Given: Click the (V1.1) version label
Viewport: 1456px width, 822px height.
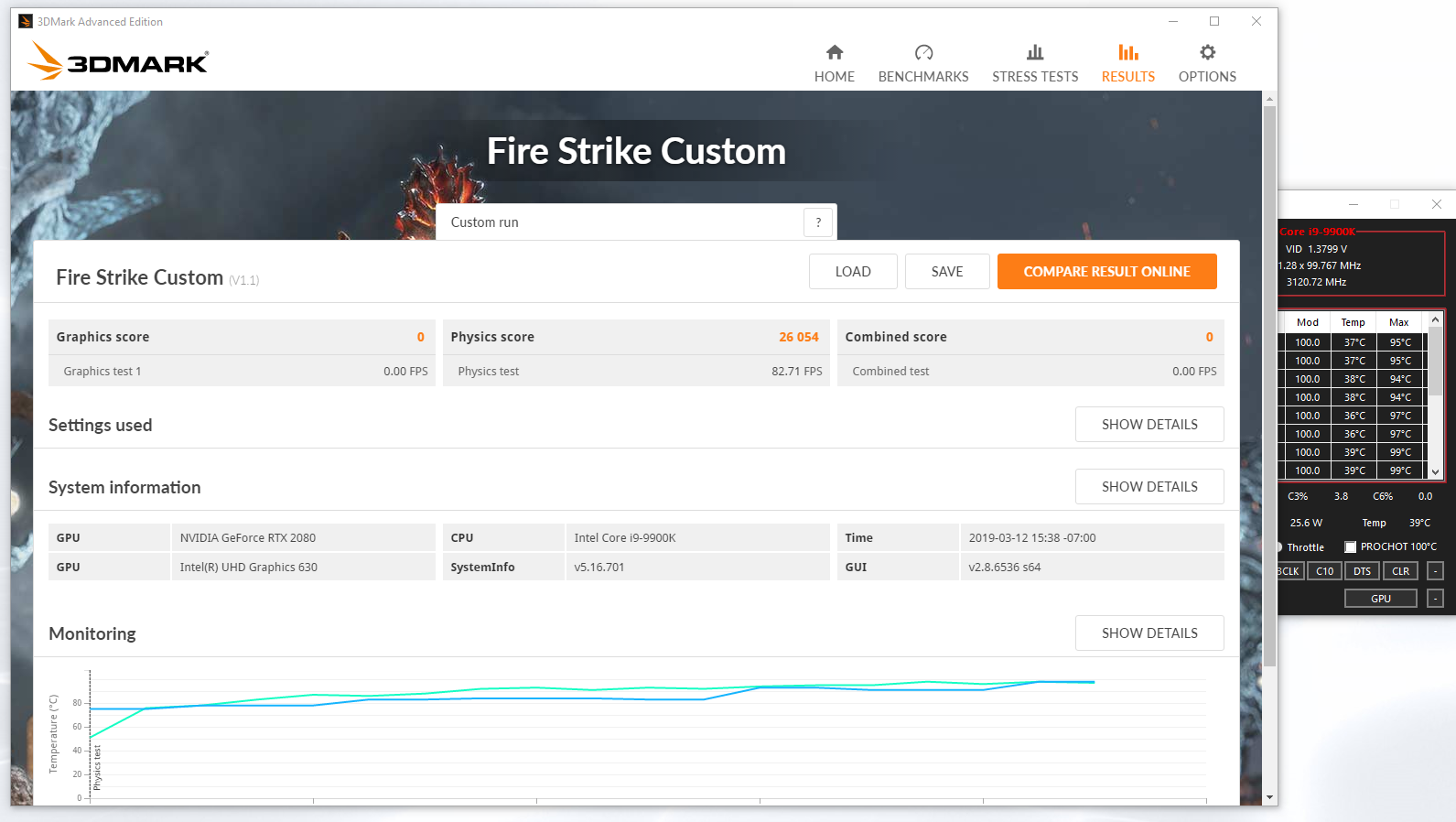Looking at the screenshot, I should click(x=244, y=280).
